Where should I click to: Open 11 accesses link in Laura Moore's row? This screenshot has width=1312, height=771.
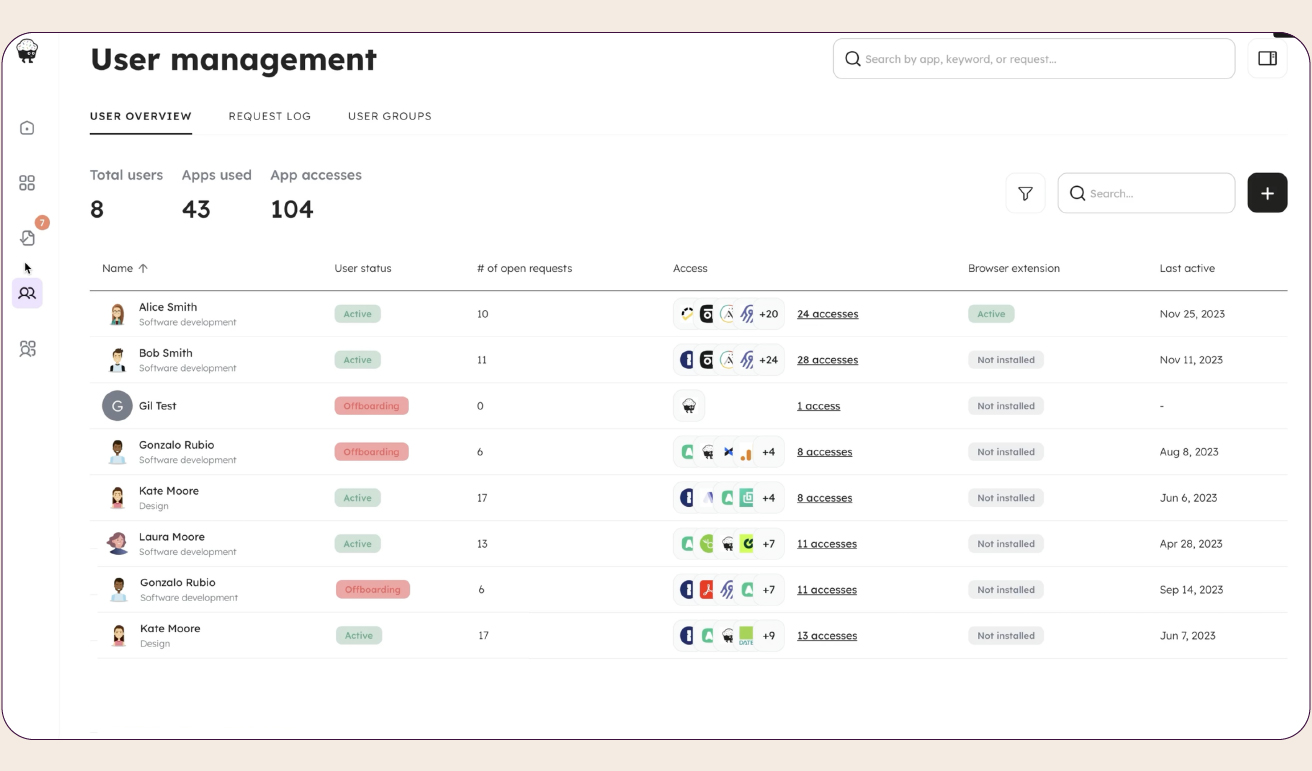click(x=827, y=544)
